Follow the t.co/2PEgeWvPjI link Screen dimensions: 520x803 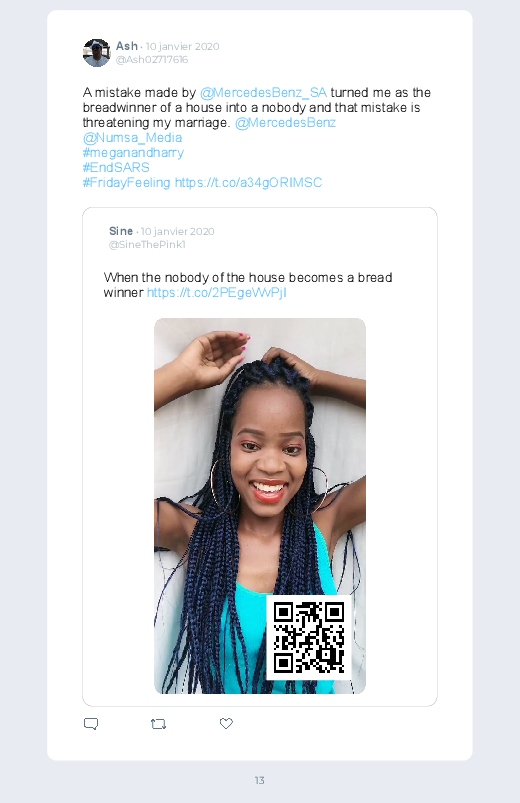tap(217, 292)
